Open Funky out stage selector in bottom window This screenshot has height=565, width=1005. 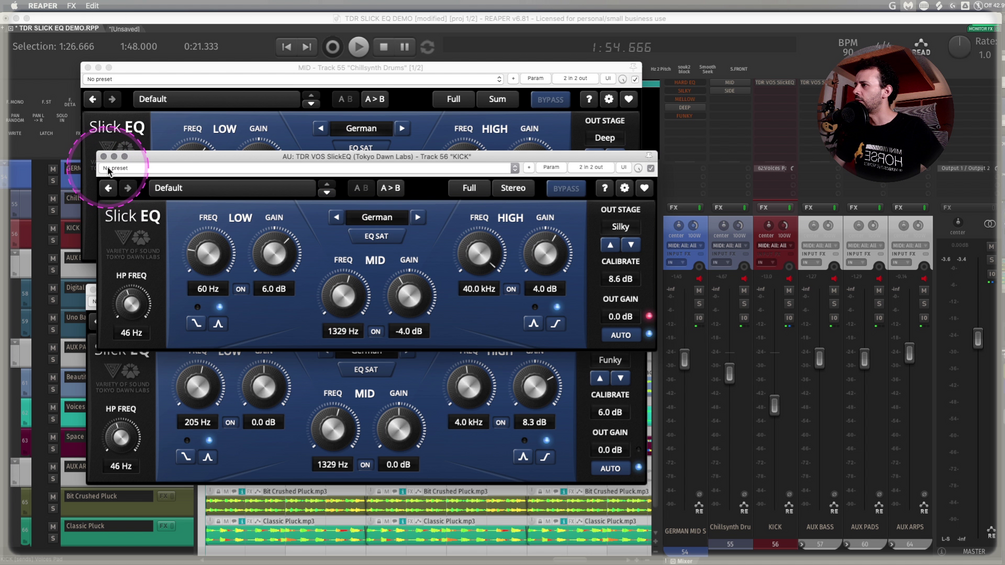(x=610, y=360)
